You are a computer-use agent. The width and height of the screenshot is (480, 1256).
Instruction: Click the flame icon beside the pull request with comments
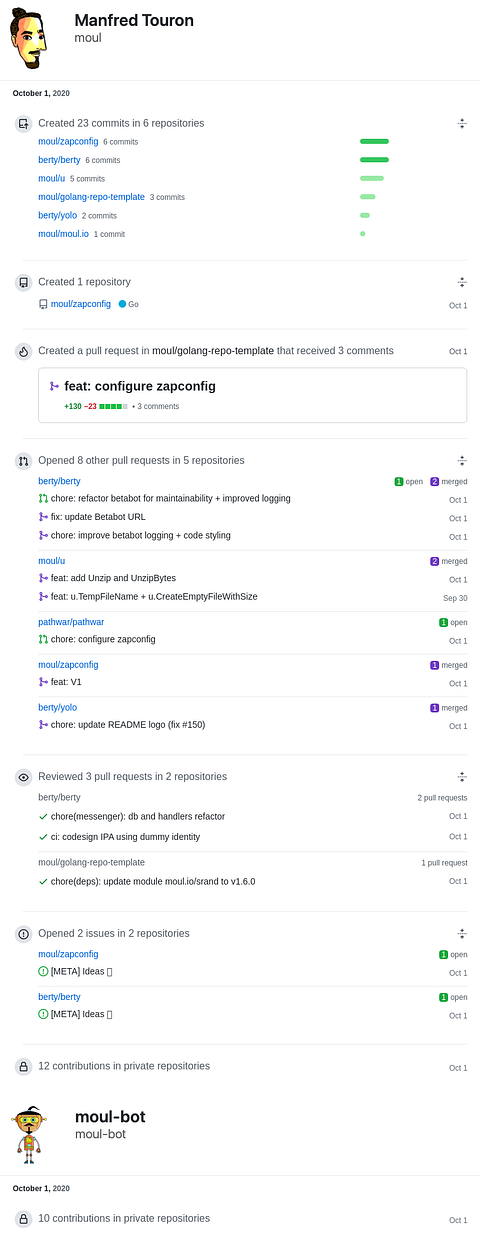pos(23,351)
